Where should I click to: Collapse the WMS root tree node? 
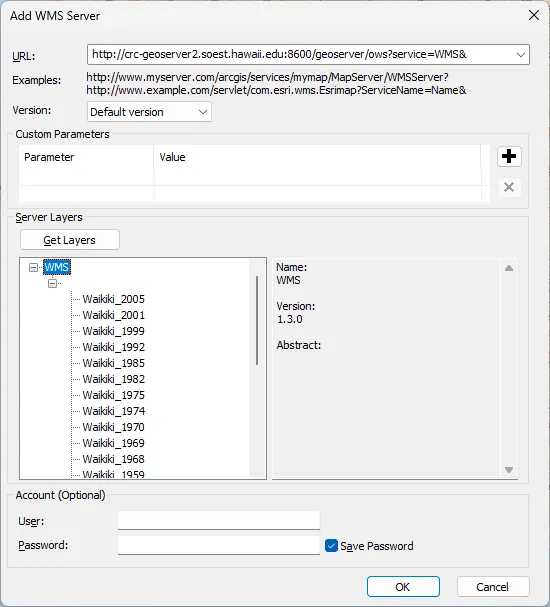tap(34, 267)
